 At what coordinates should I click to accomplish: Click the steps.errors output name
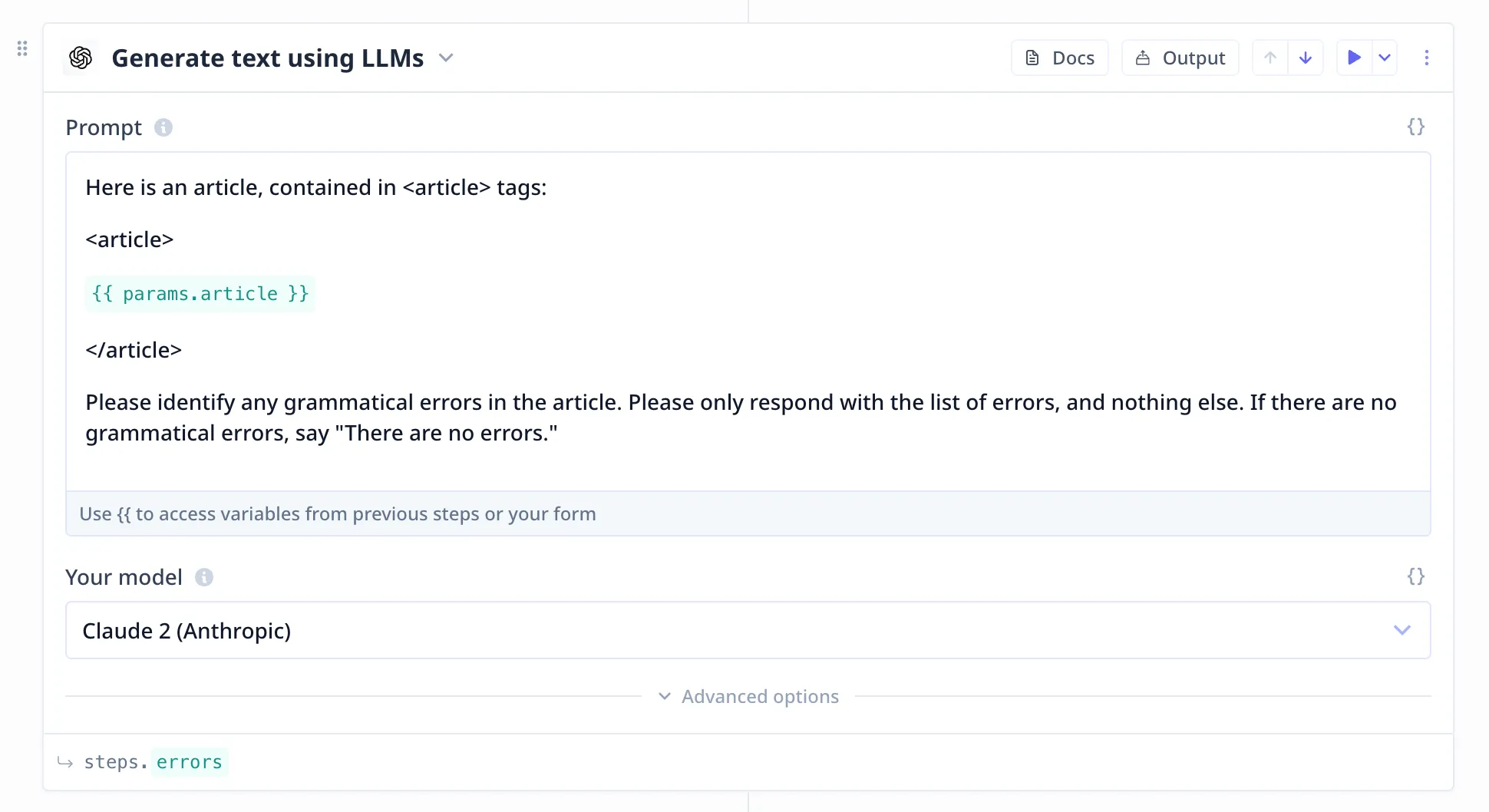pos(189,762)
